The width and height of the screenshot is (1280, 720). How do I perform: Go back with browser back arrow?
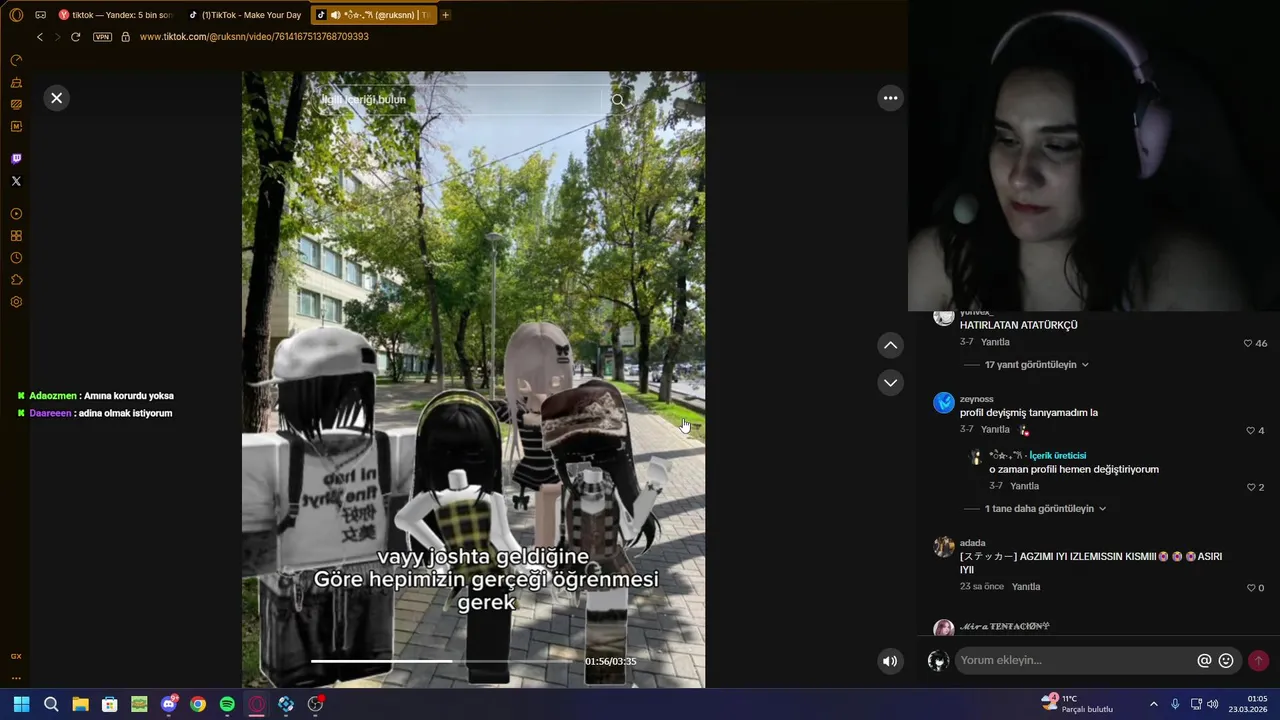click(40, 37)
